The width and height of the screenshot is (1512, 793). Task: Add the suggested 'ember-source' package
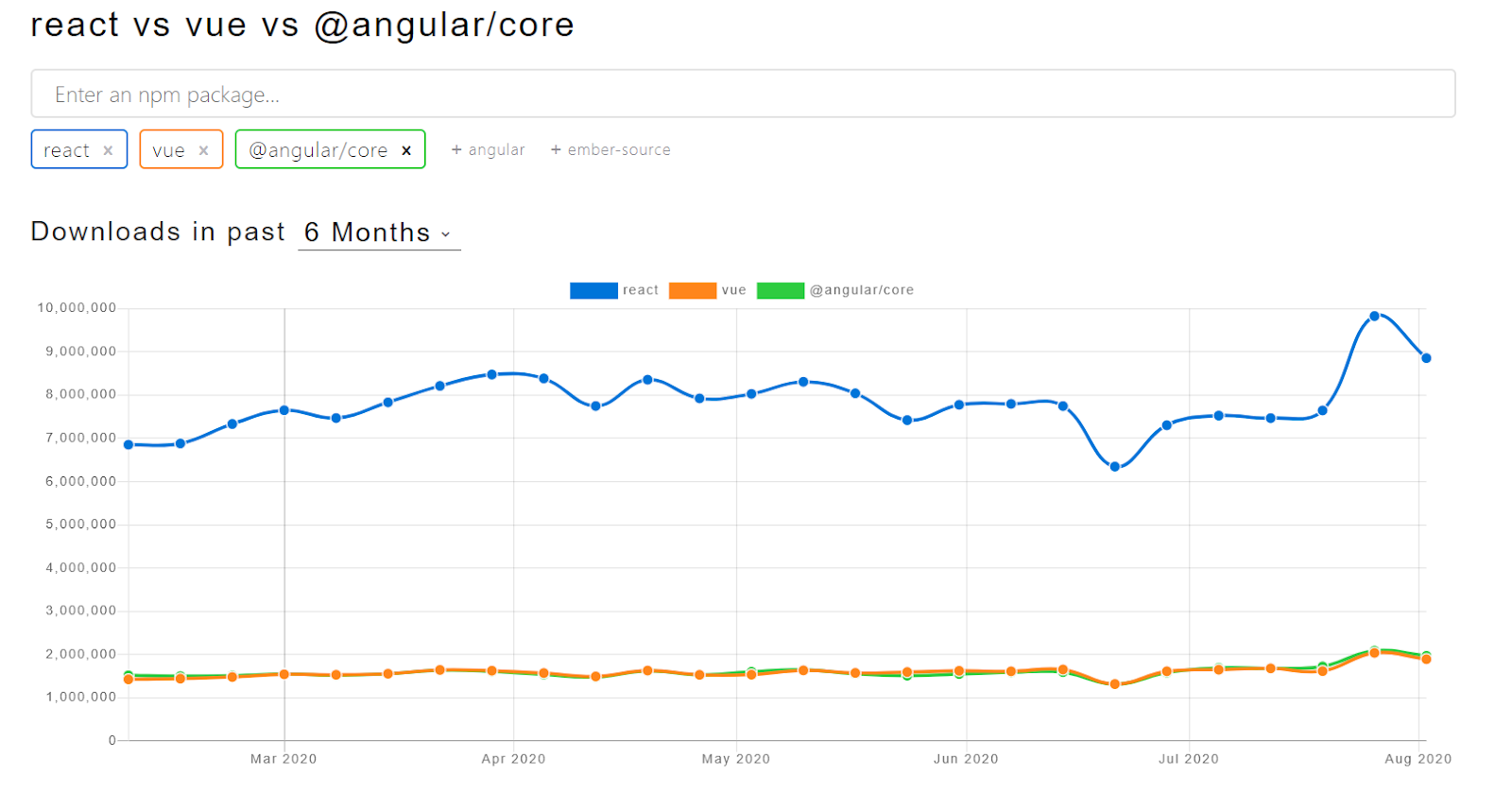click(x=610, y=149)
